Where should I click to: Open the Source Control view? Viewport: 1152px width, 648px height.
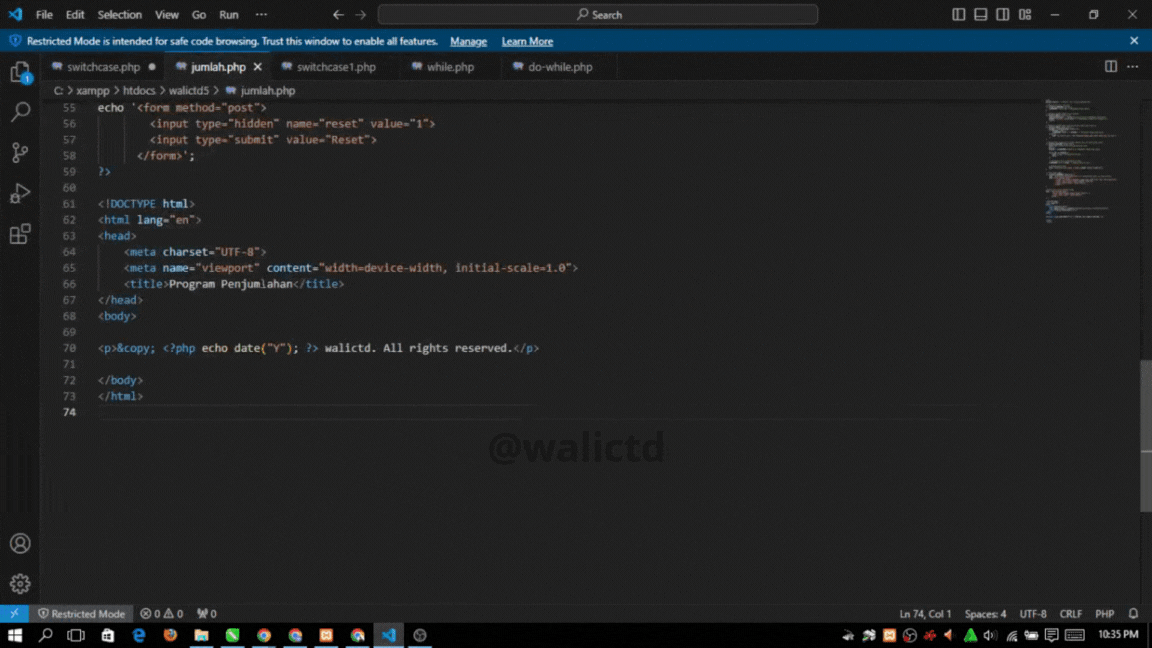tap(20, 152)
